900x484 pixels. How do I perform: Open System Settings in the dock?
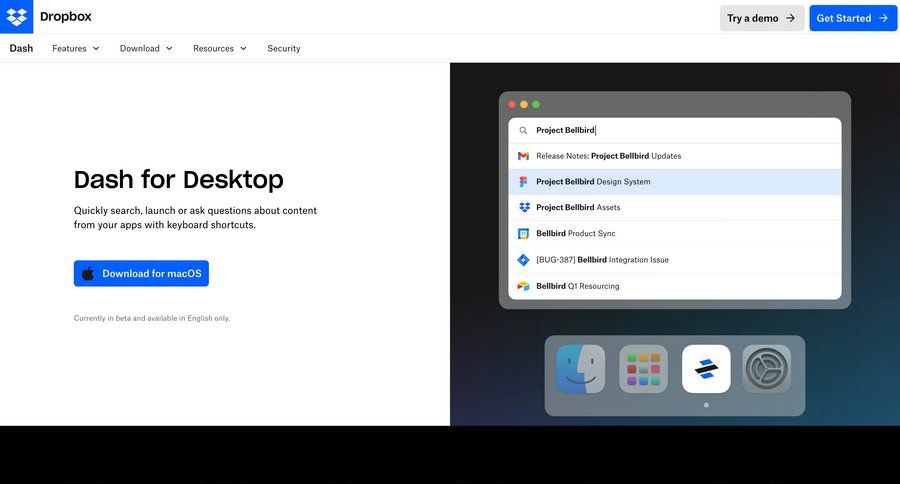(x=767, y=369)
